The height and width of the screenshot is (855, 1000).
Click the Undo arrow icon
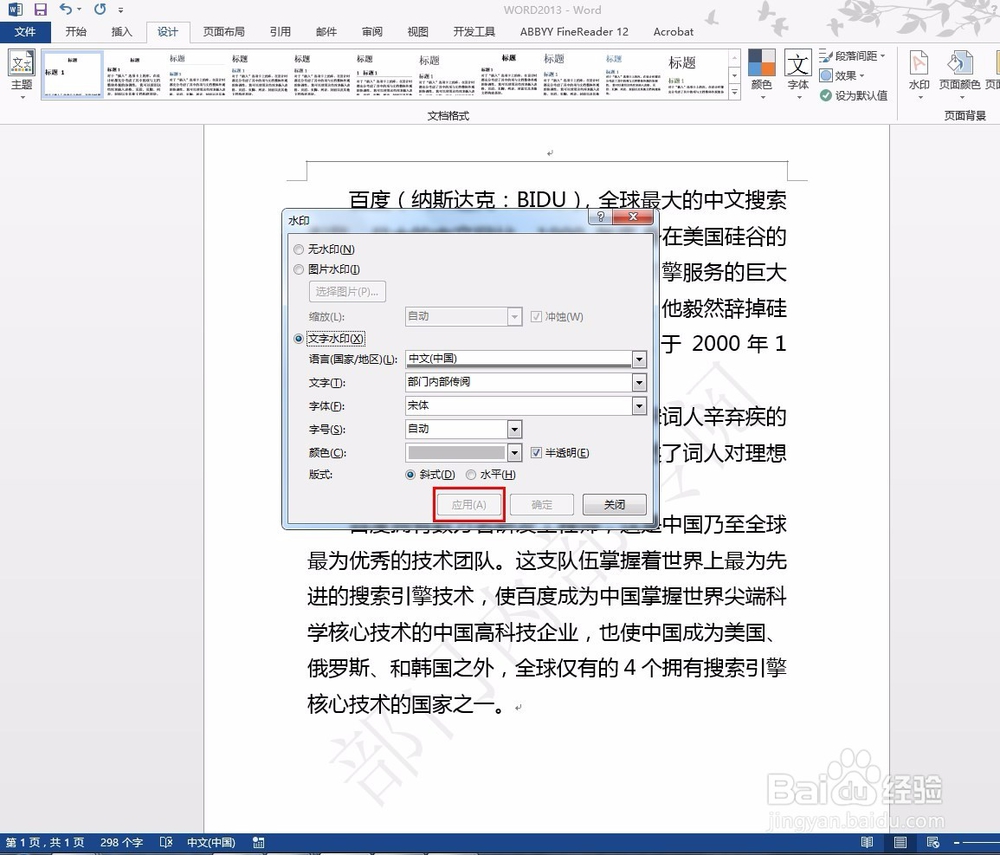tap(66, 9)
